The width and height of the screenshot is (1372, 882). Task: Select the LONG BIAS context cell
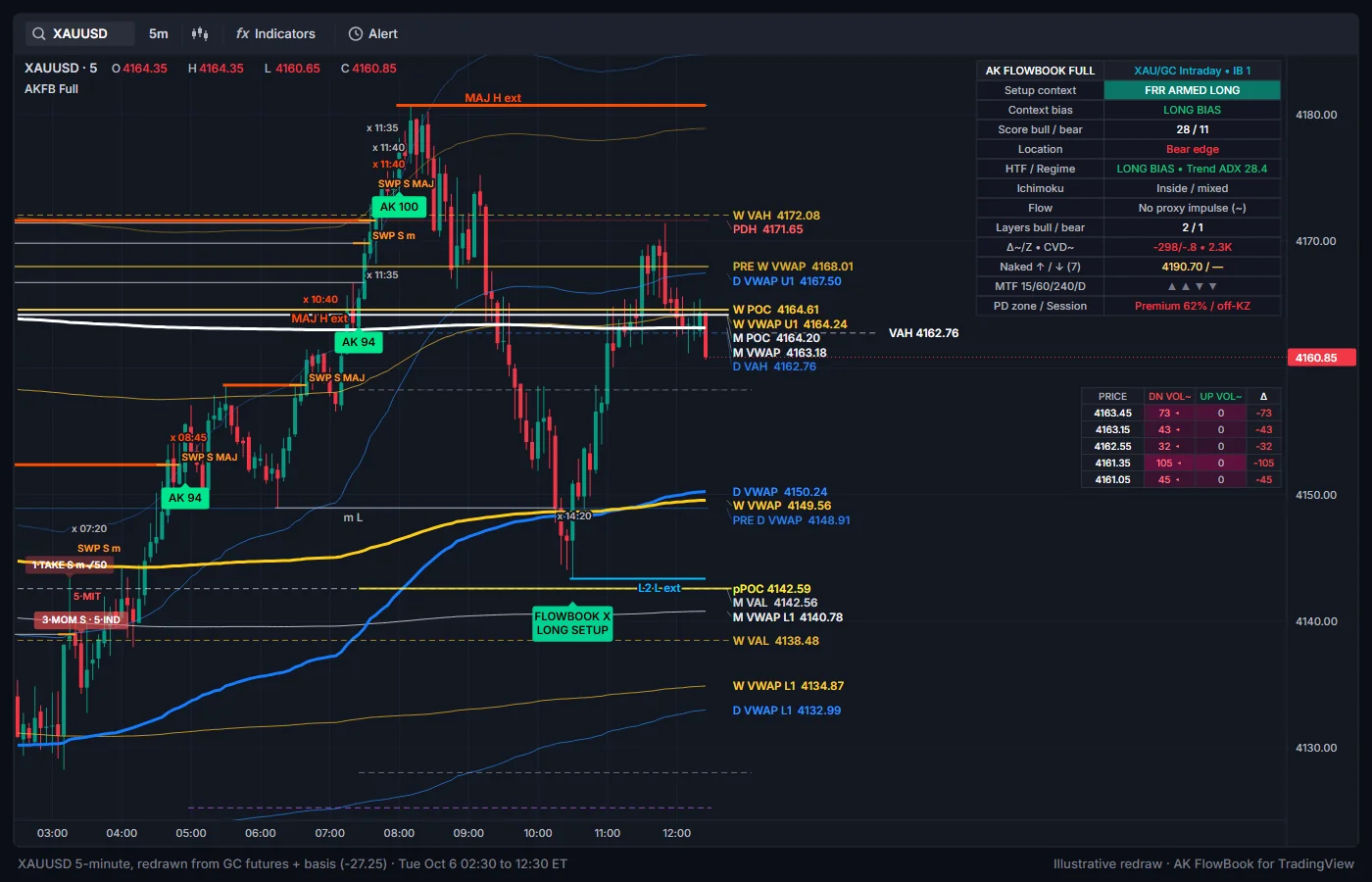click(x=1192, y=110)
